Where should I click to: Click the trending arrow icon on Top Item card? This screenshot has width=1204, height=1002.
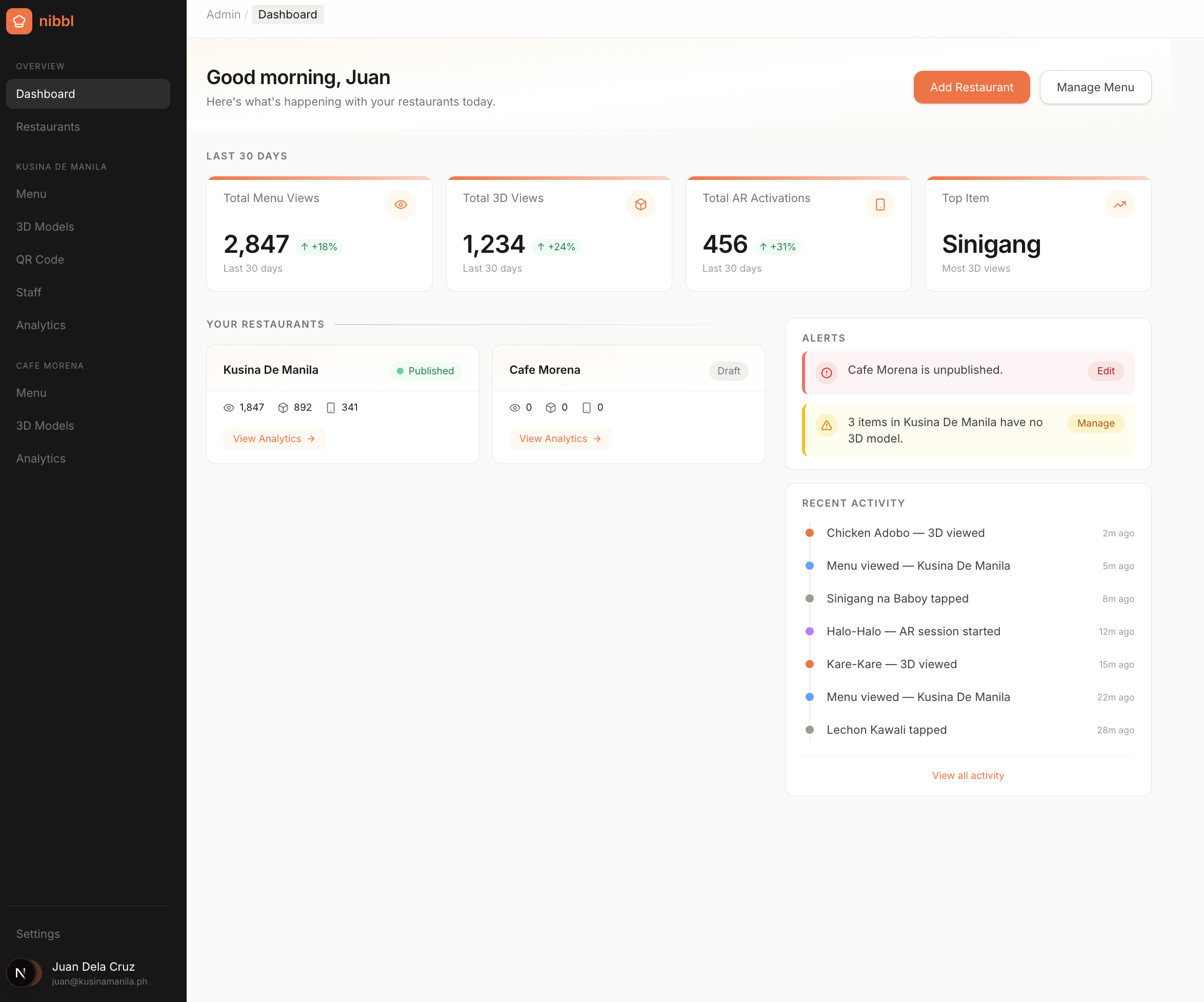click(1119, 205)
